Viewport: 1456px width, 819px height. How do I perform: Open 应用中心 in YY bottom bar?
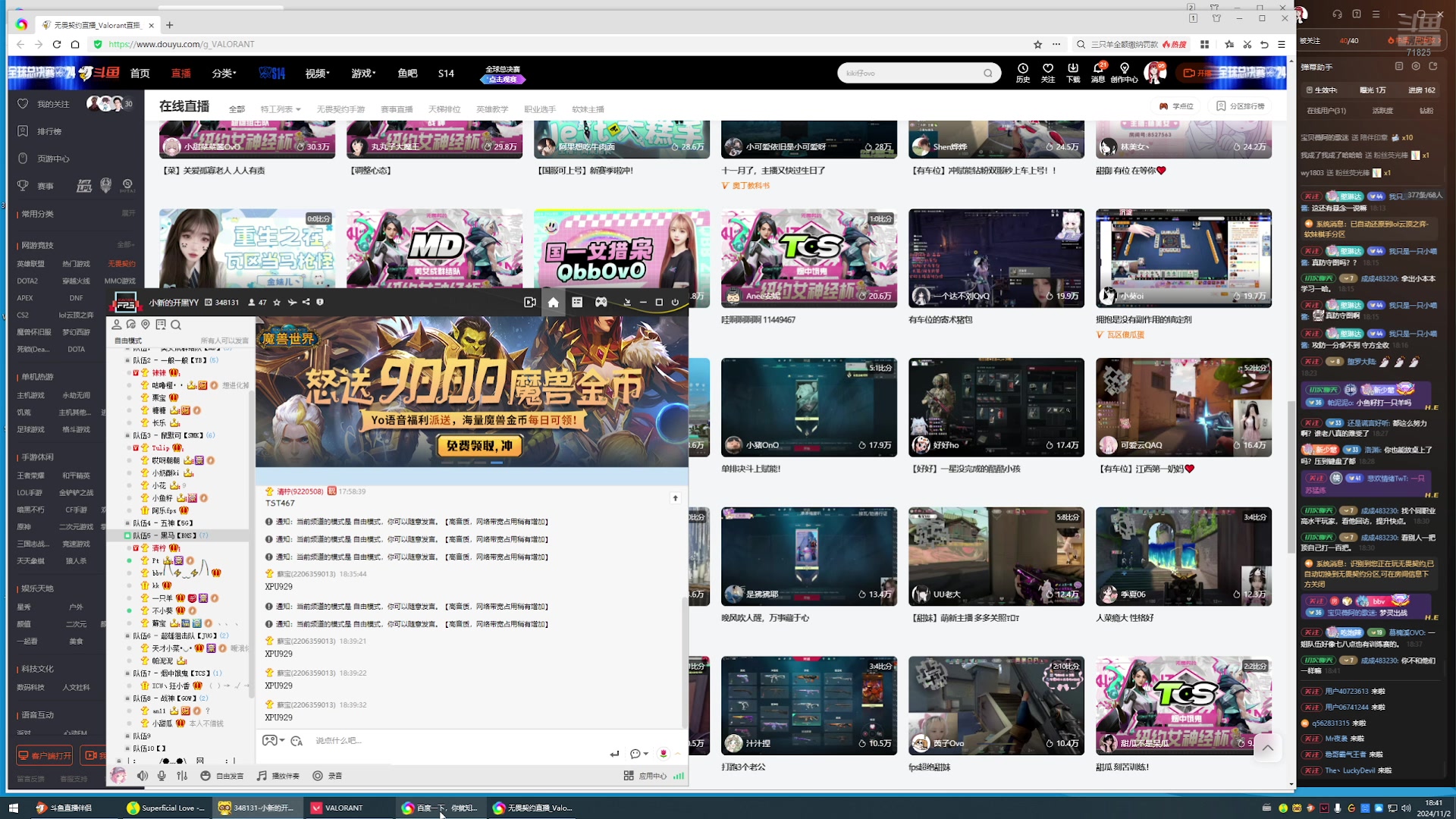[645, 776]
